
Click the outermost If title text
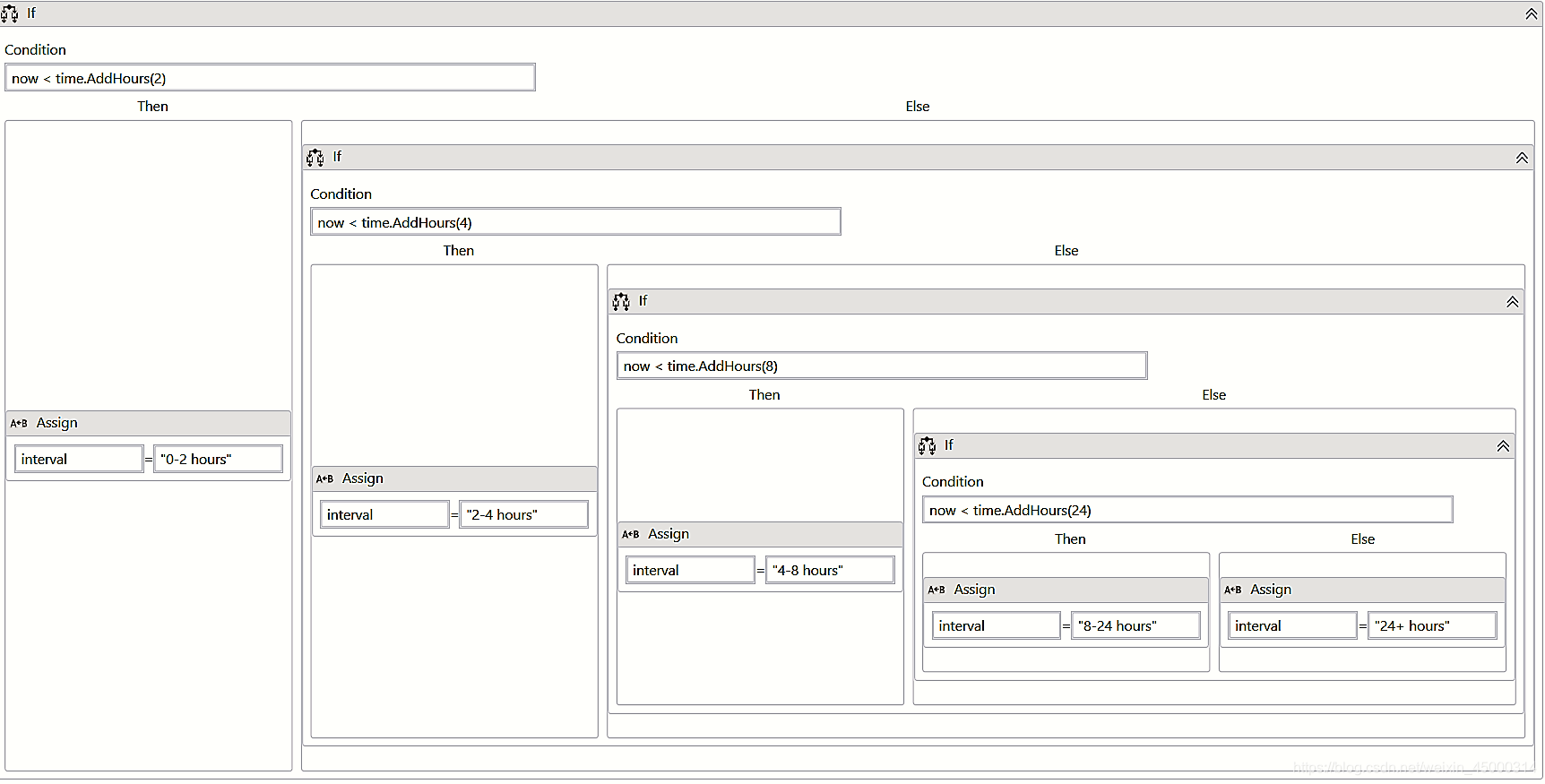pyautogui.click(x=31, y=13)
